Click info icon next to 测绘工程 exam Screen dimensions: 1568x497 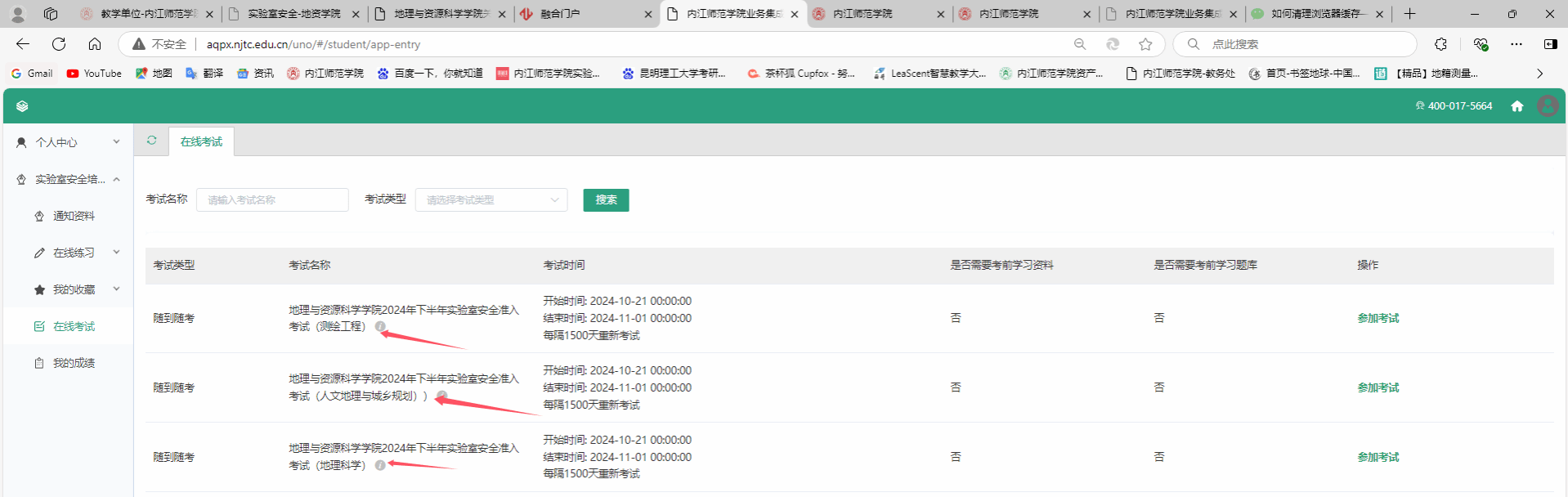[x=380, y=326]
